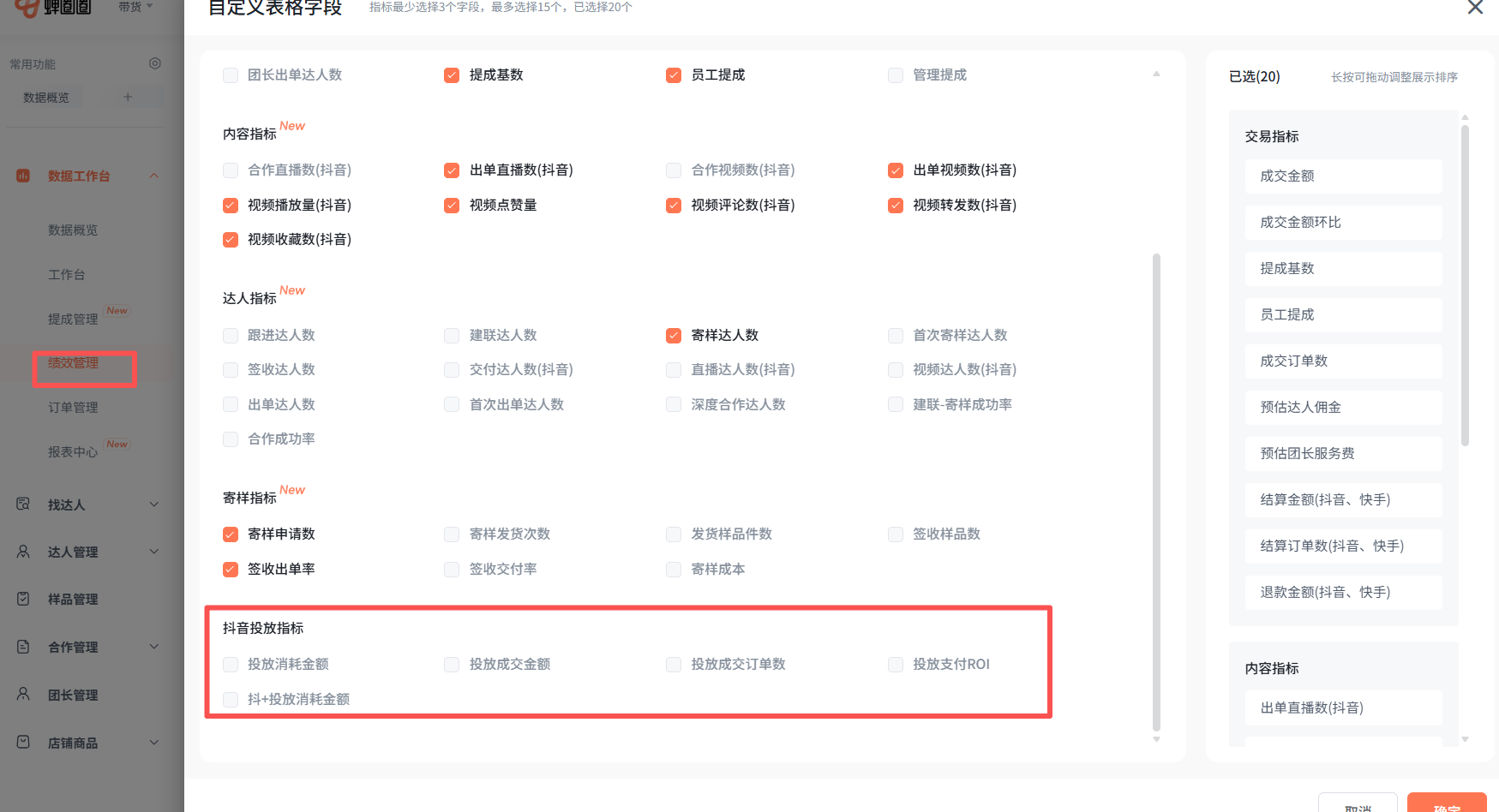Click the 合作管理 document icon
The width and height of the screenshot is (1499, 812).
pos(23,647)
